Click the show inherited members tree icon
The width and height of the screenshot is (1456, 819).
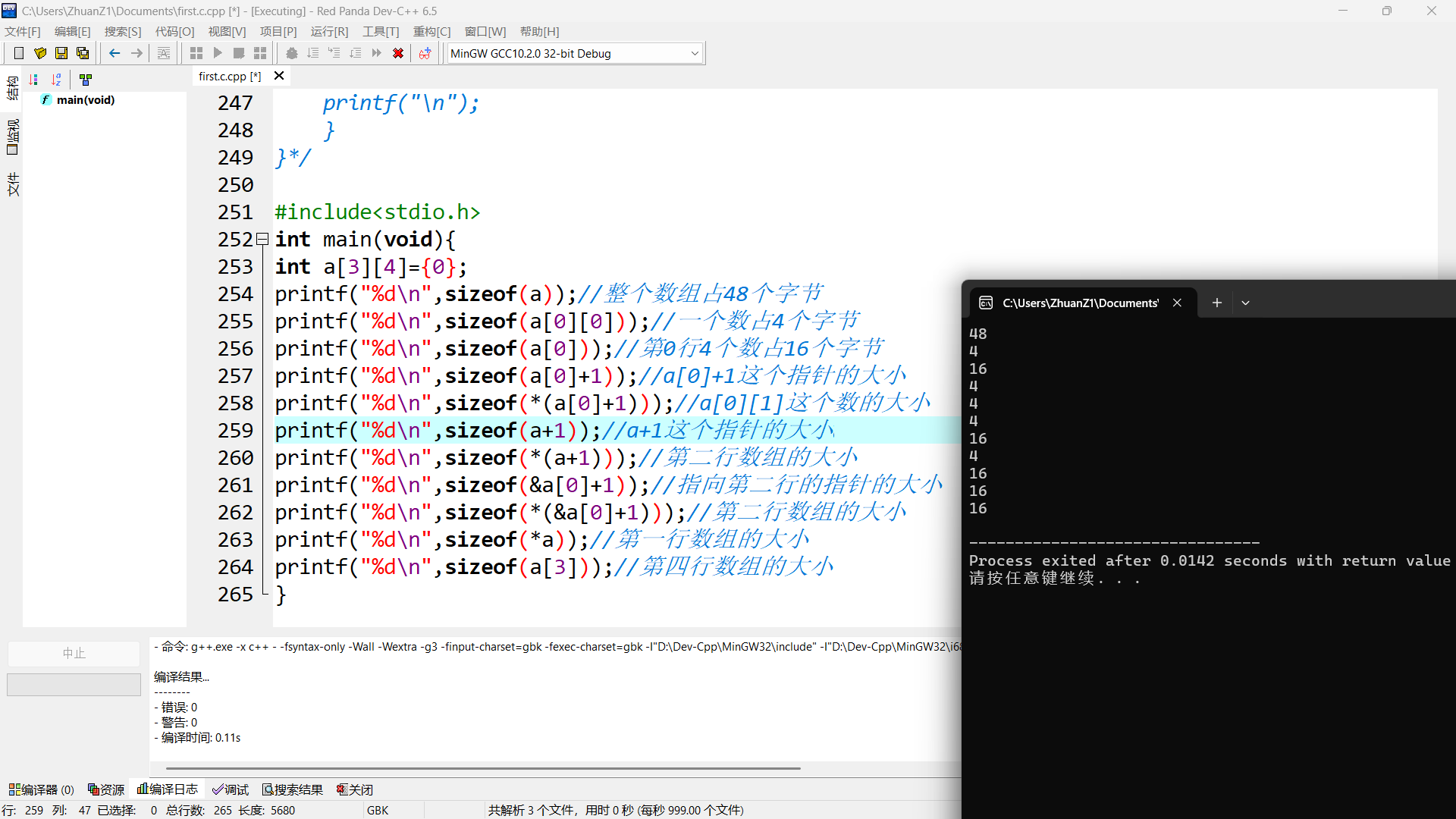(x=86, y=80)
